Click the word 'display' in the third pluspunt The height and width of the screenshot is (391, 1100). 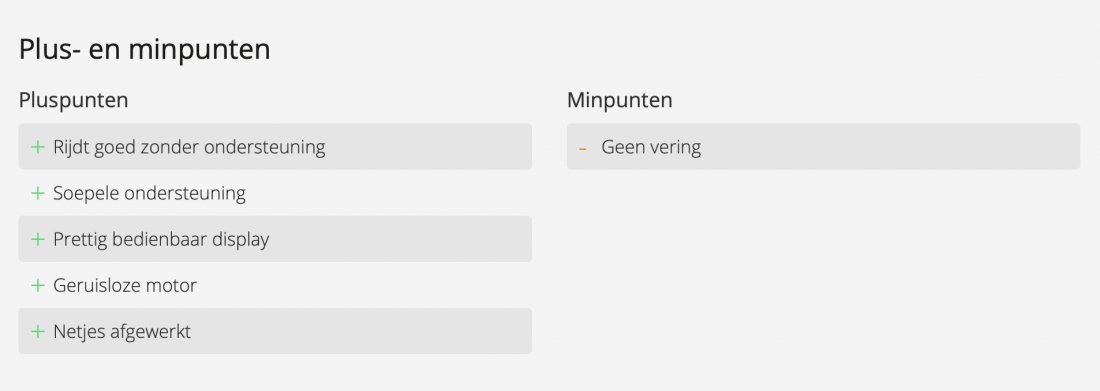click(x=239, y=239)
